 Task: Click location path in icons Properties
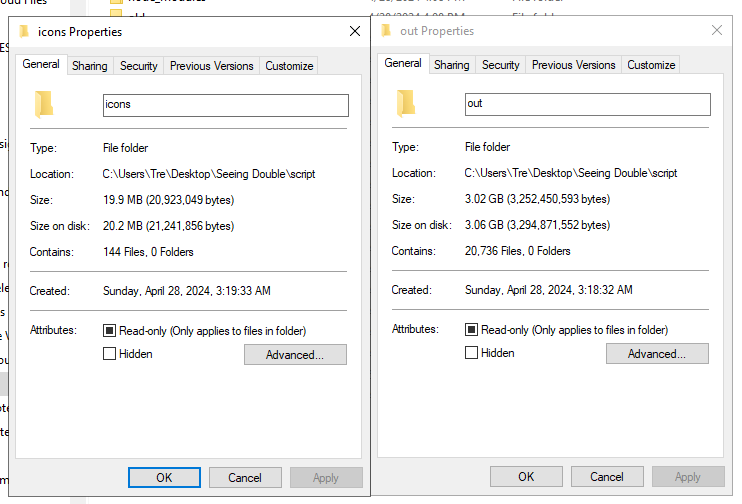coord(209,174)
